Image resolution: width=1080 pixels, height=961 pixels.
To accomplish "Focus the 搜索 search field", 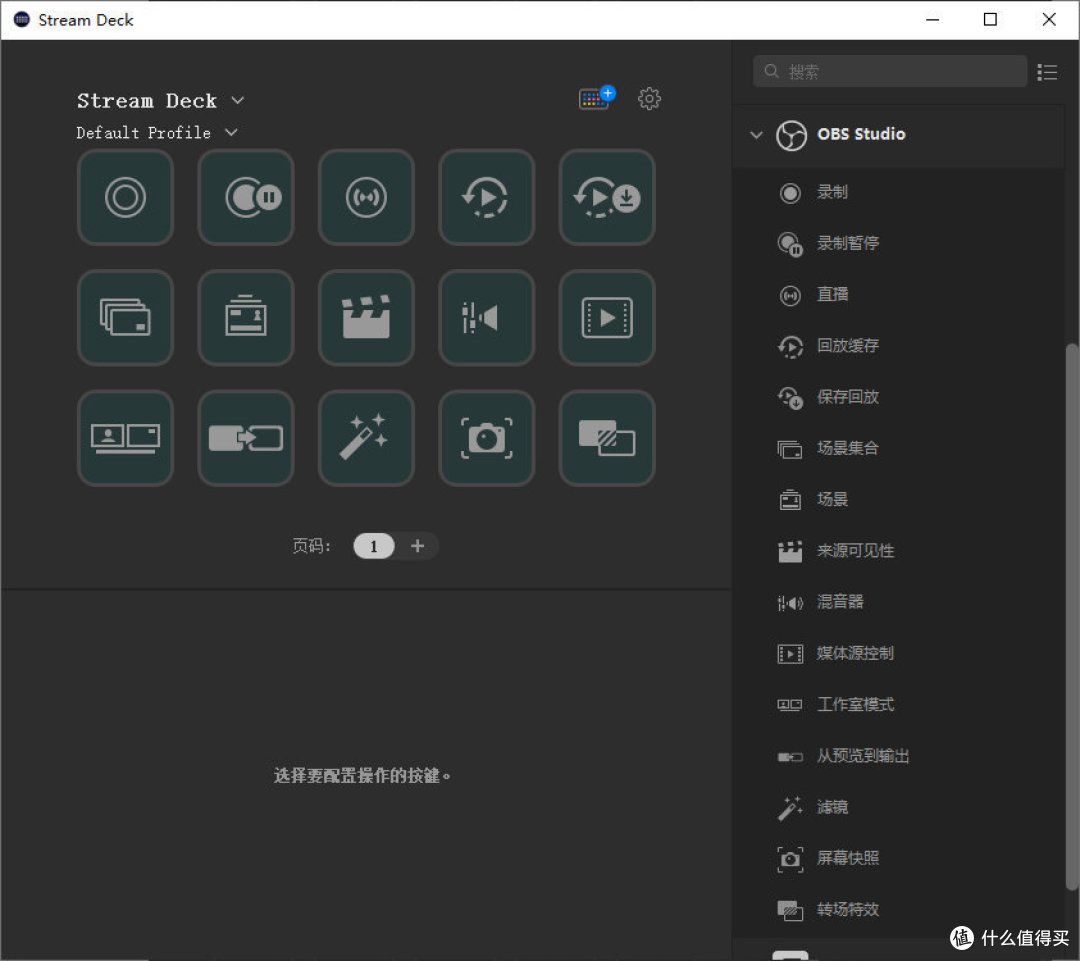I will (890, 72).
